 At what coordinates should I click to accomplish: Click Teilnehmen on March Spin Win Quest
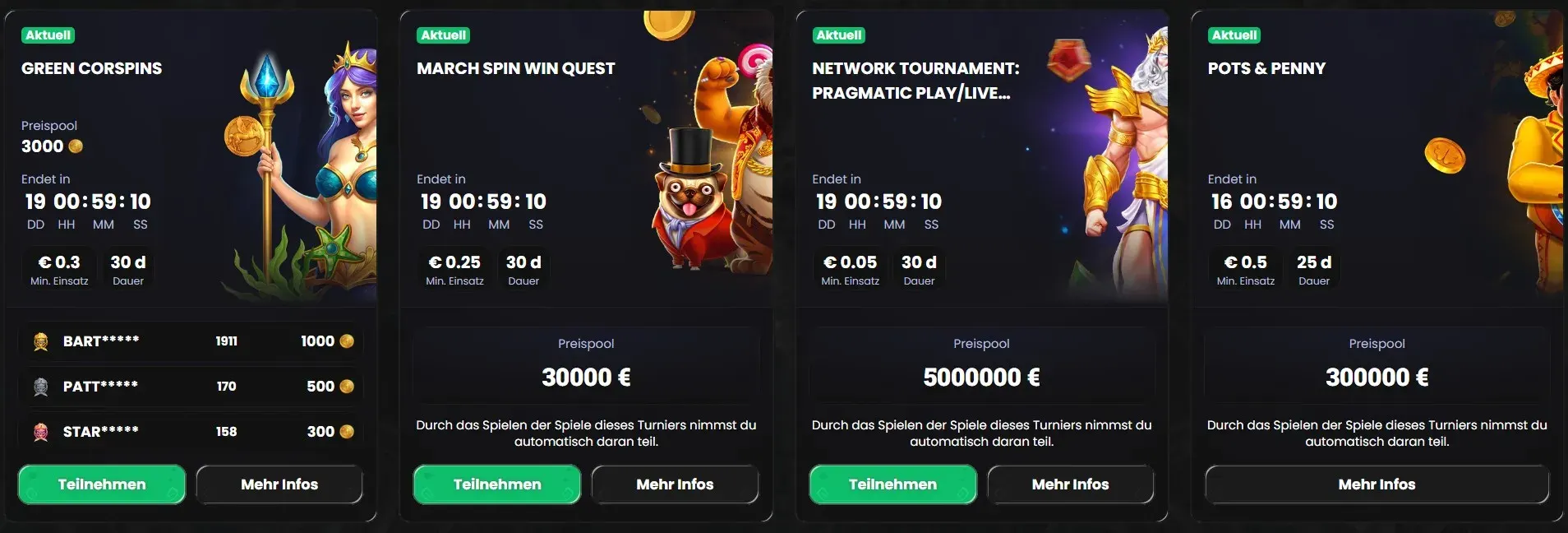pos(497,484)
